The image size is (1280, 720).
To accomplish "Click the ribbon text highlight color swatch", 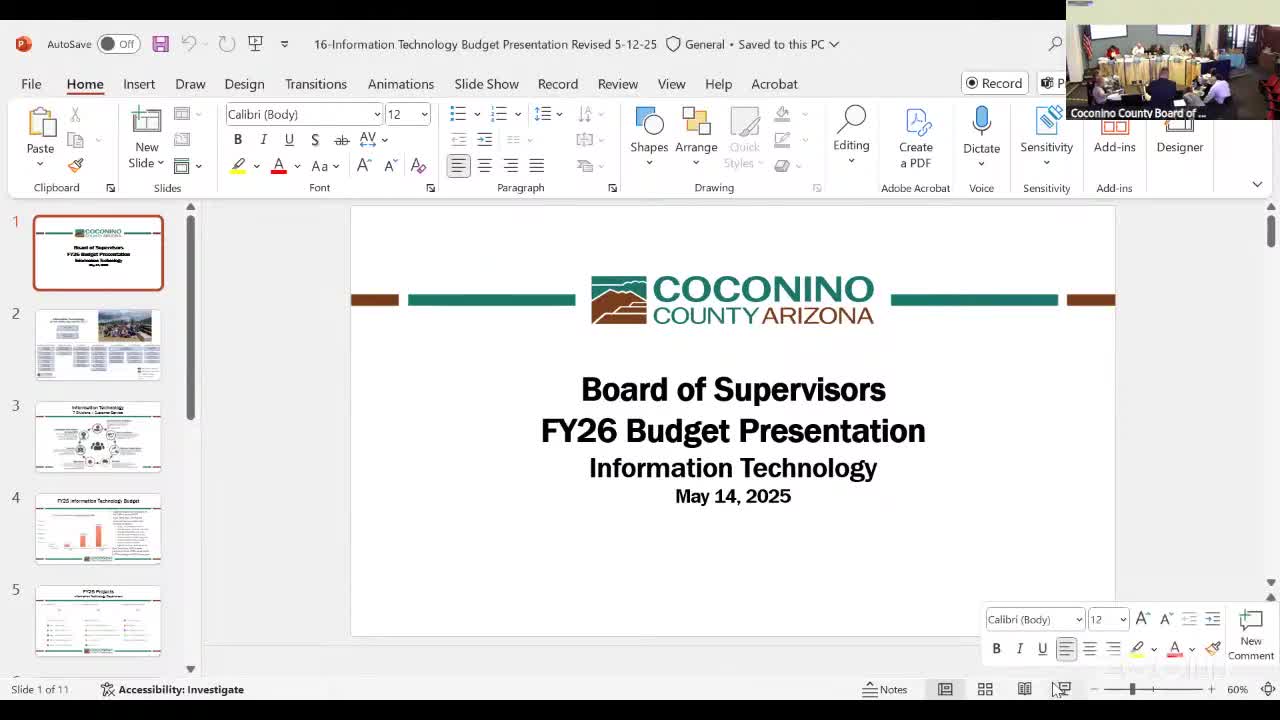I will (x=238, y=166).
